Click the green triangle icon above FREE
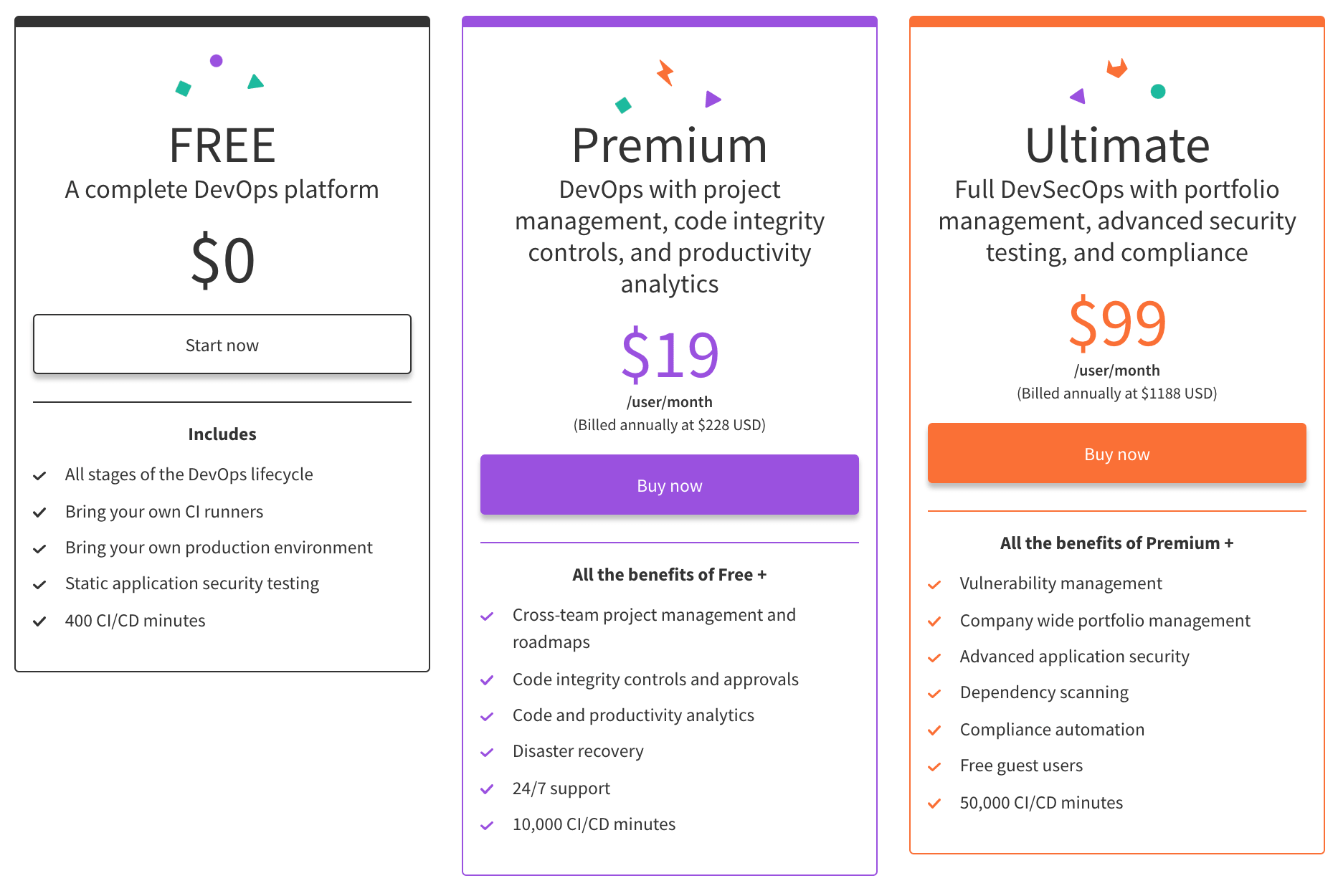This screenshot has height=896, width=1338. click(255, 82)
